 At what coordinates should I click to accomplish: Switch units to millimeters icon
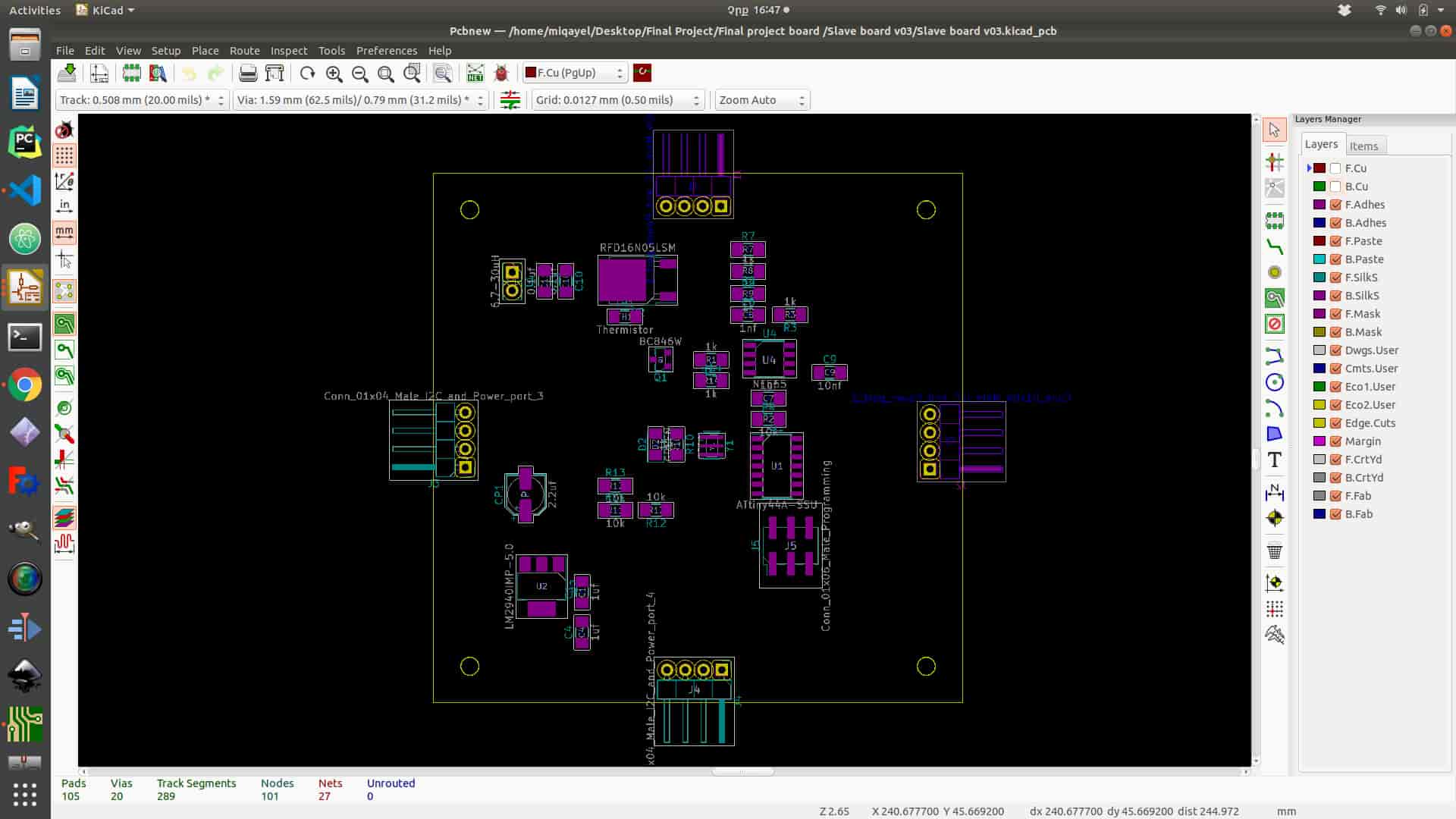tap(64, 232)
